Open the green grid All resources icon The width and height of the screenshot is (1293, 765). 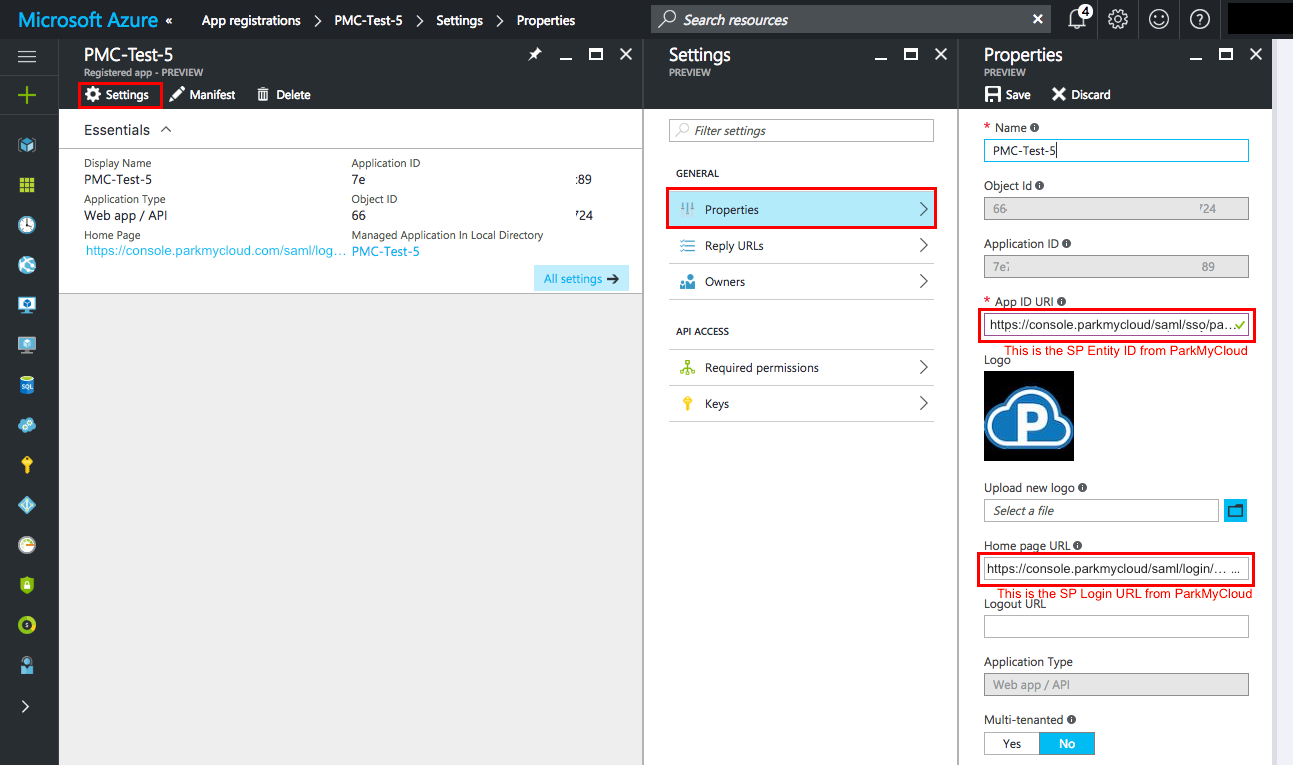point(27,185)
